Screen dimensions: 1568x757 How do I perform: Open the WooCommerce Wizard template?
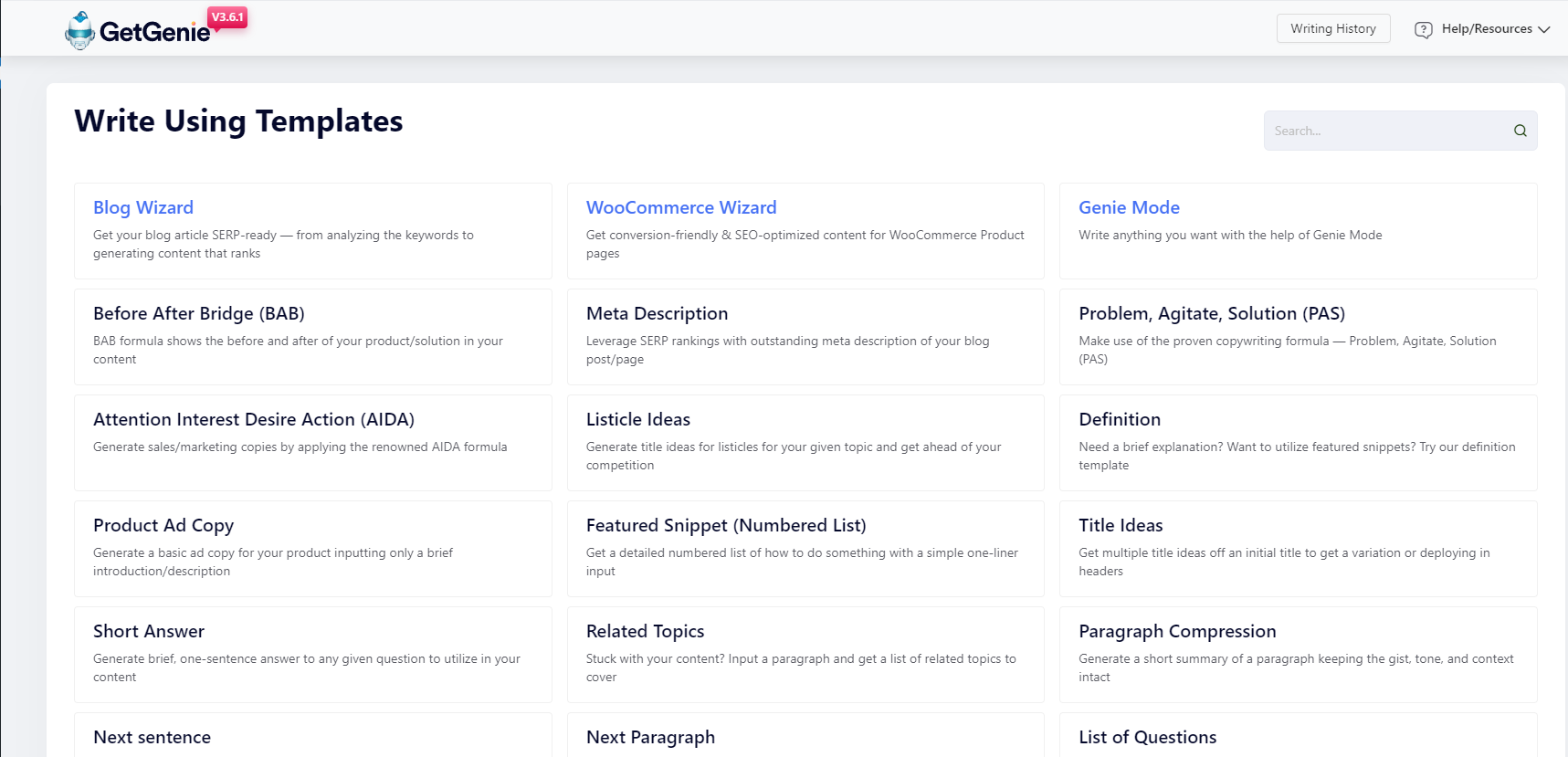pos(805,231)
